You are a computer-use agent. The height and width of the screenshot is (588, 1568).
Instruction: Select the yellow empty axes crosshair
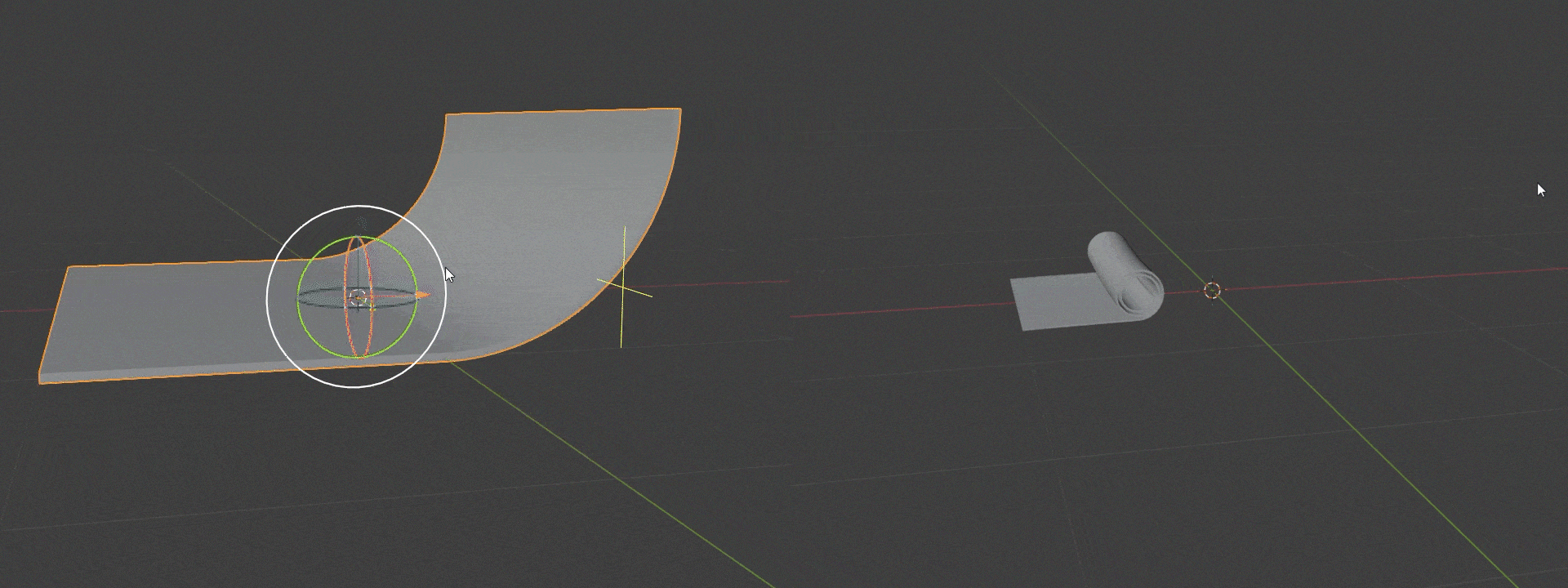623,287
